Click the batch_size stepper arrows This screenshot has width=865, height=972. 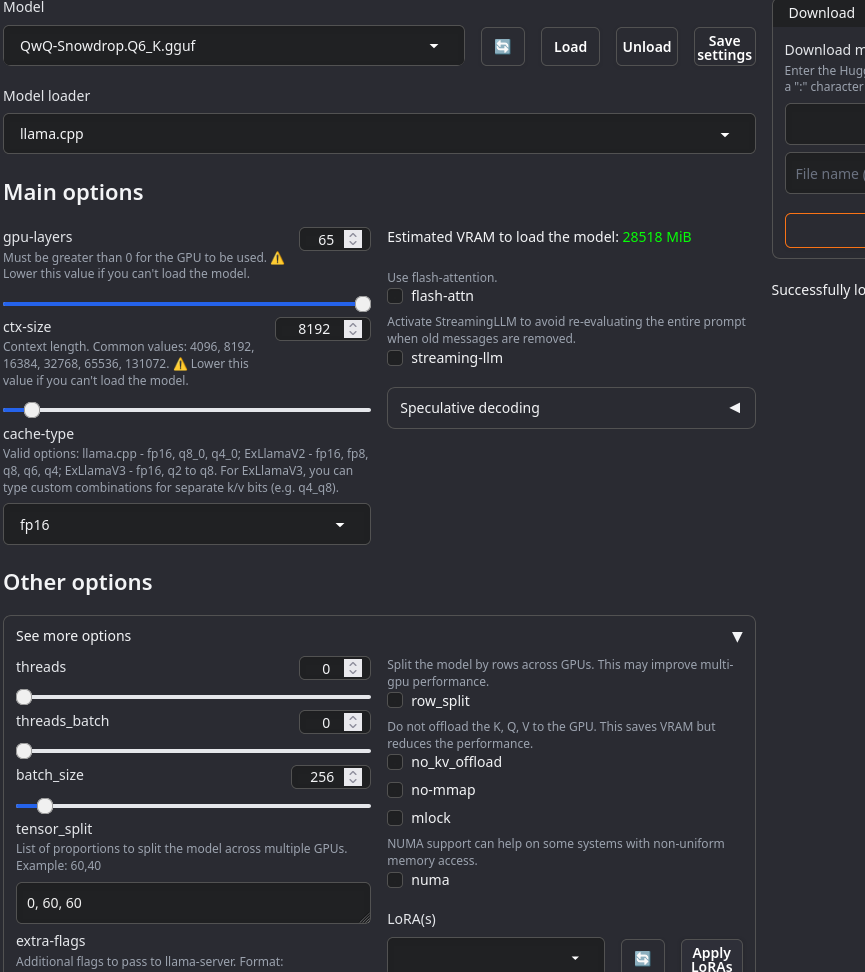pyautogui.click(x=352, y=776)
